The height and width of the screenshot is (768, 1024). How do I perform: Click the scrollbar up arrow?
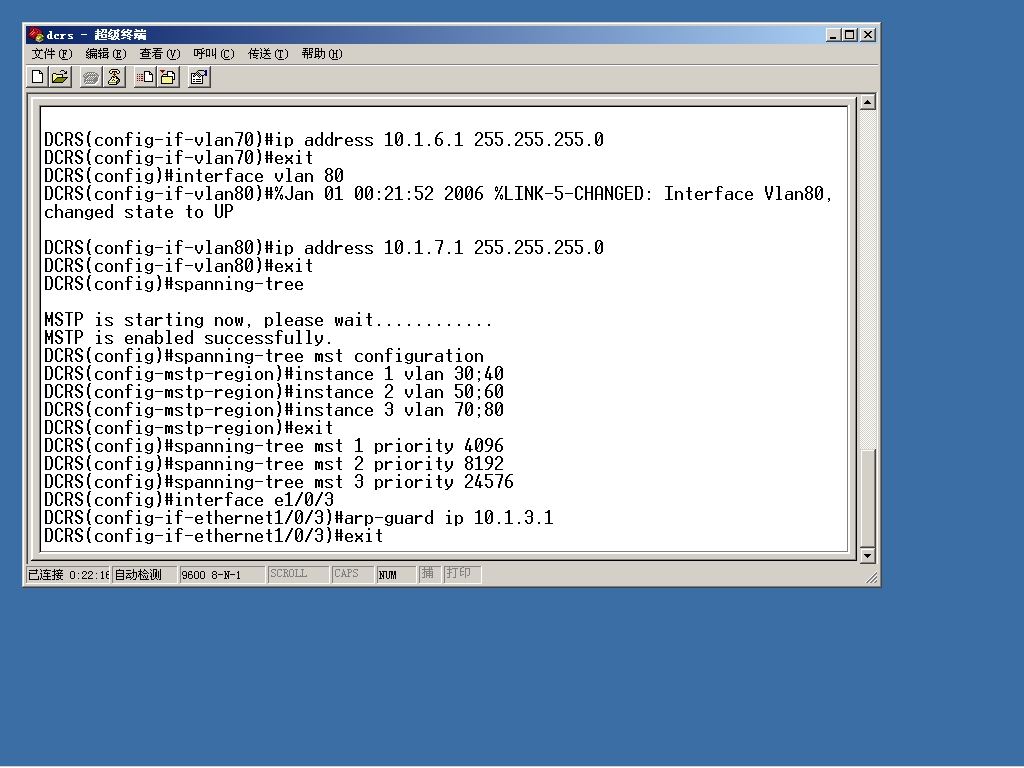pos(867,102)
